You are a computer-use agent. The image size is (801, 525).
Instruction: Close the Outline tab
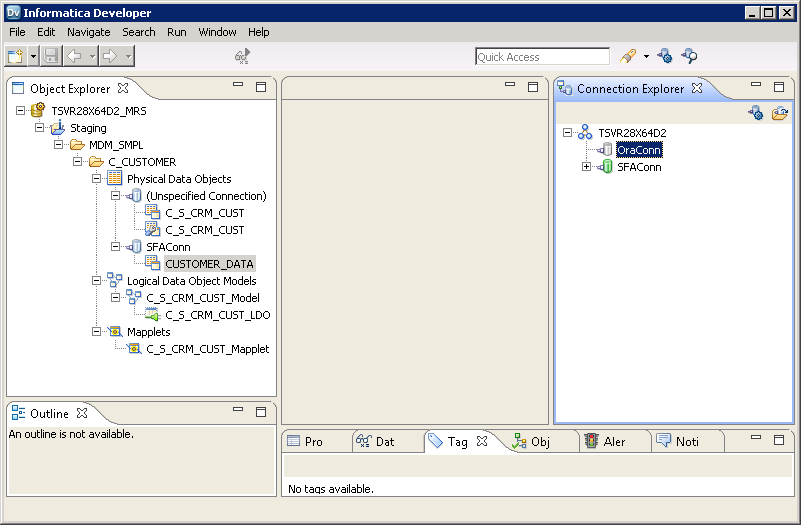pos(82,413)
